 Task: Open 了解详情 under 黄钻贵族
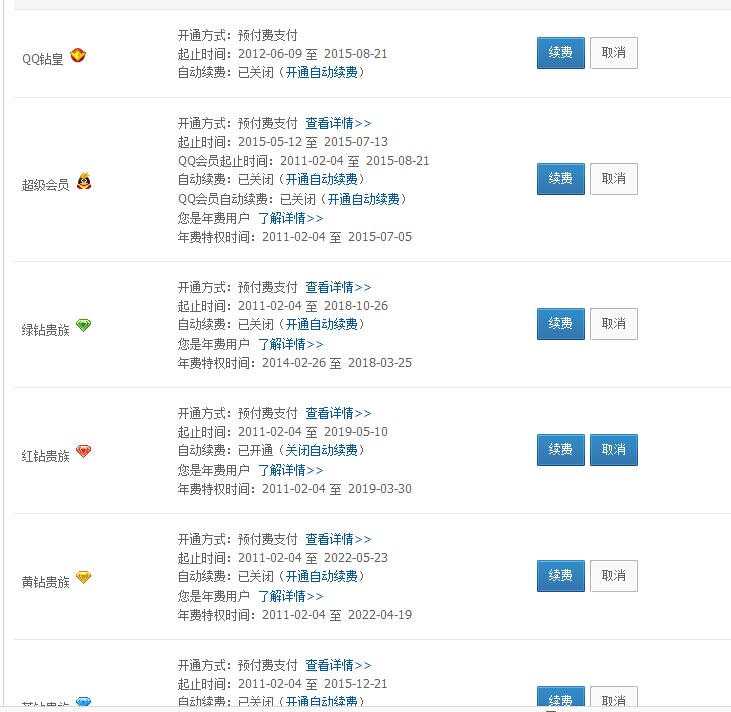point(290,596)
